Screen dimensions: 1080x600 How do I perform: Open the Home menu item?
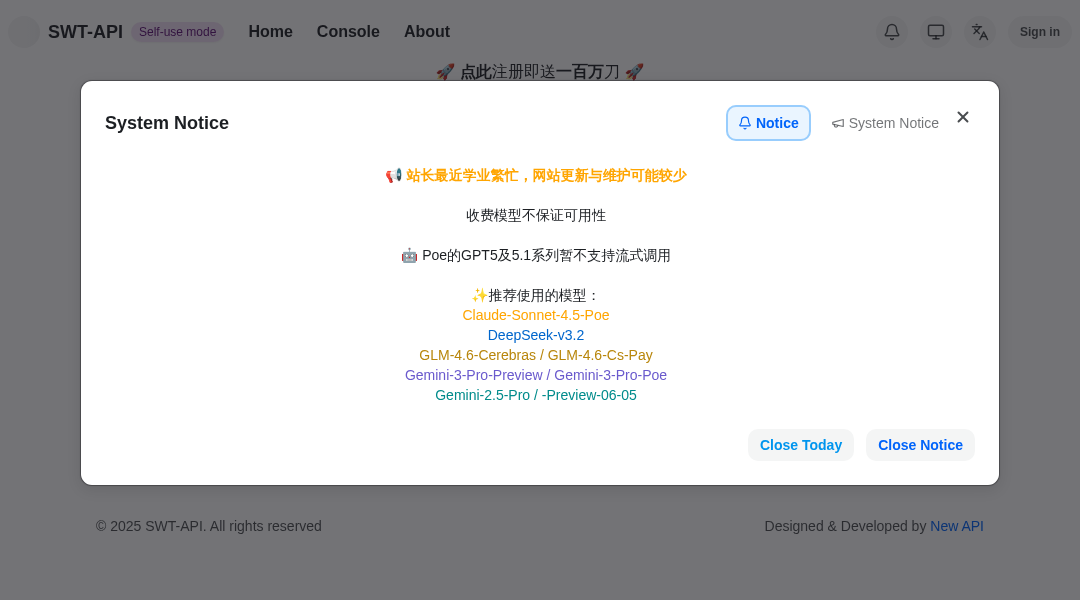pos(270,31)
